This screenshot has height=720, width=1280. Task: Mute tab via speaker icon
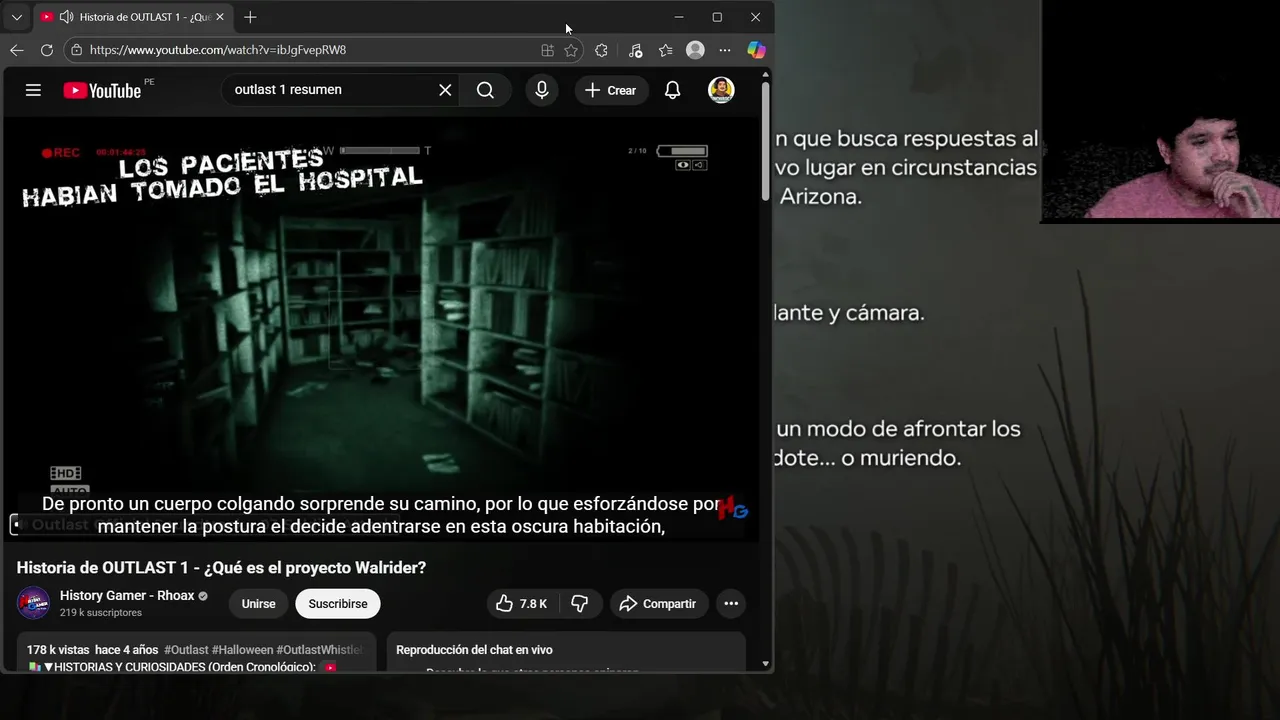click(x=66, y=17)
